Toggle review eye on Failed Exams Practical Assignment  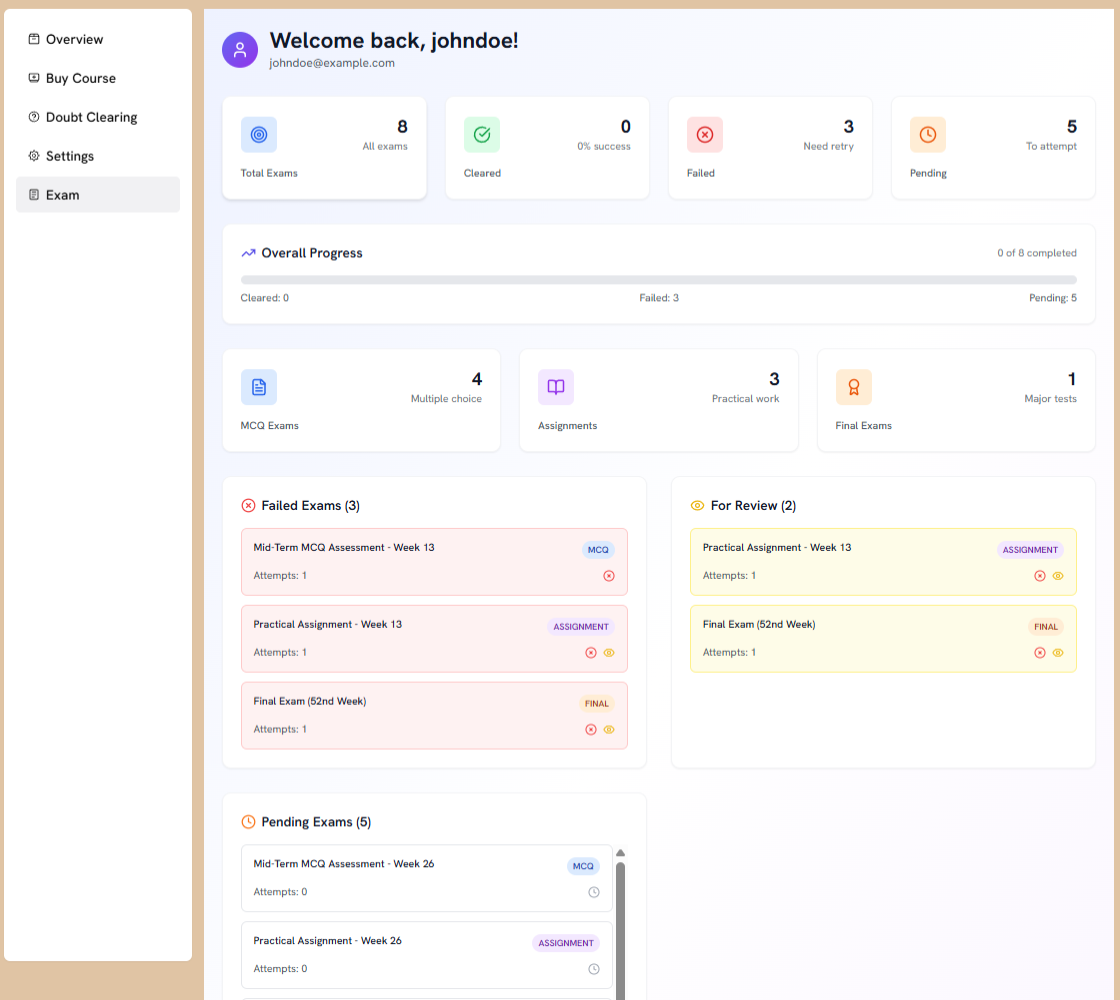click(609, 653)
